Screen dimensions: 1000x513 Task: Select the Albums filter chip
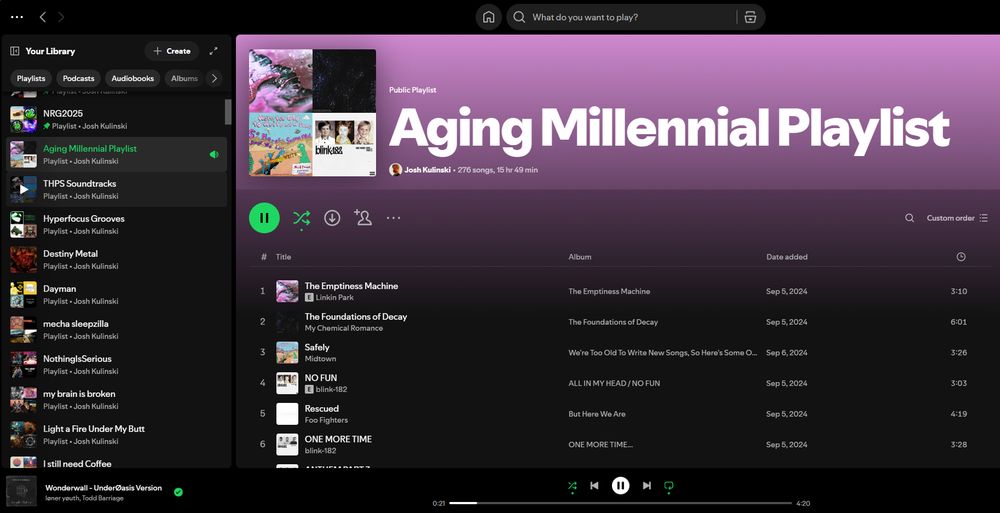pyautogui.click(x=184, y=78)
